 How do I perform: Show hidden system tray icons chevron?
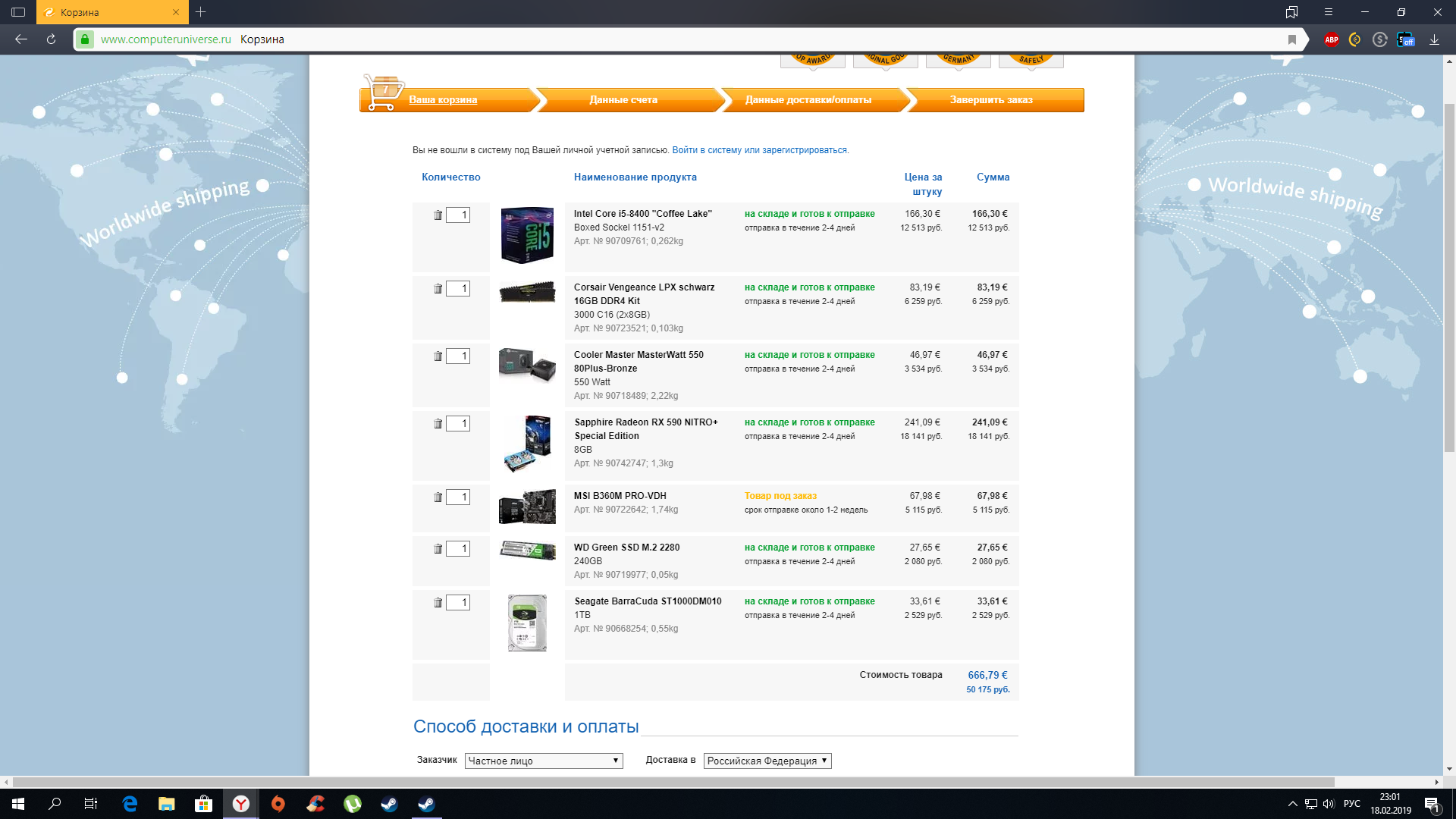1292,804
